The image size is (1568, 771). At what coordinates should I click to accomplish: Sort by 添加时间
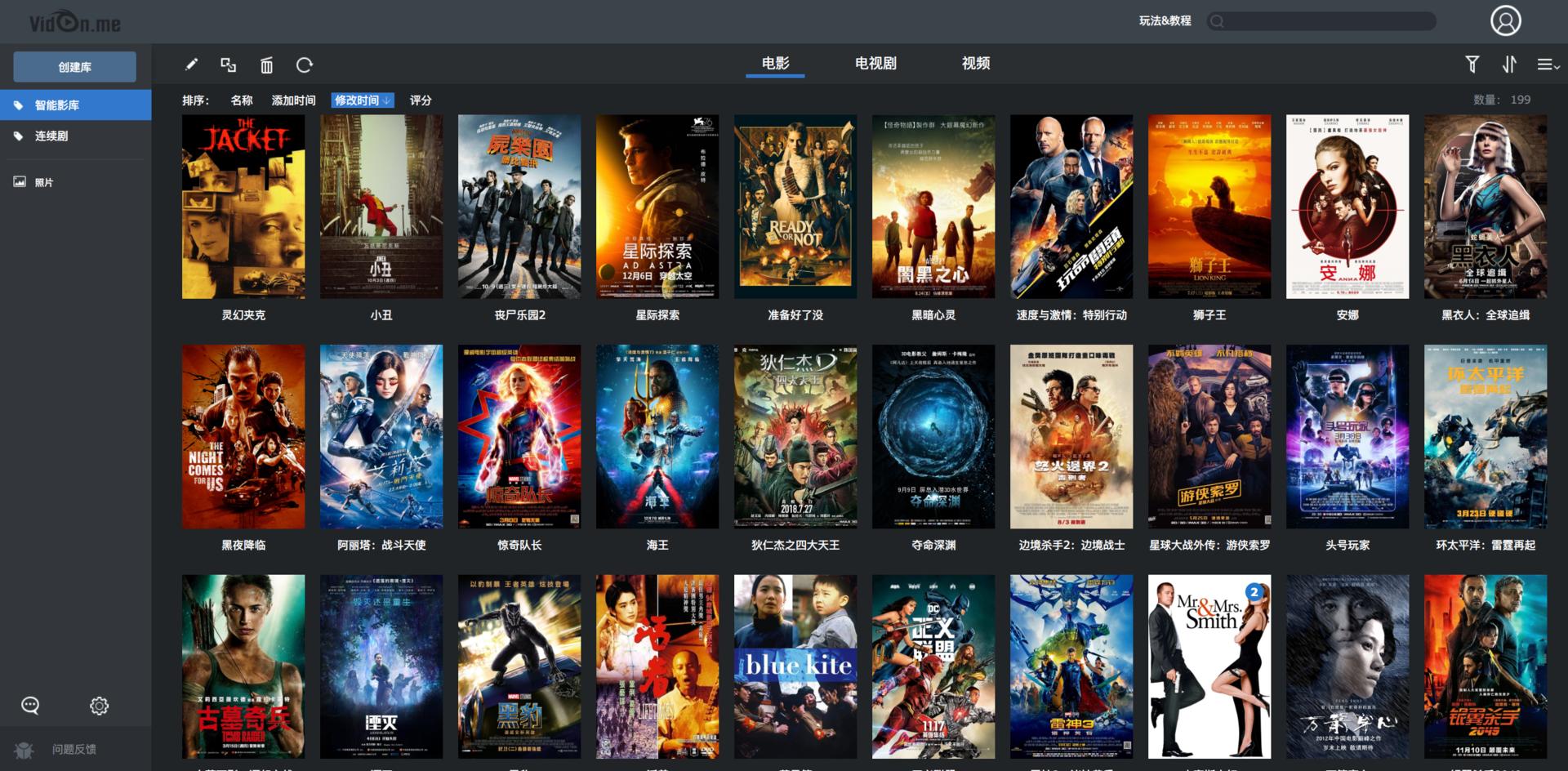[x=294, y=100]
